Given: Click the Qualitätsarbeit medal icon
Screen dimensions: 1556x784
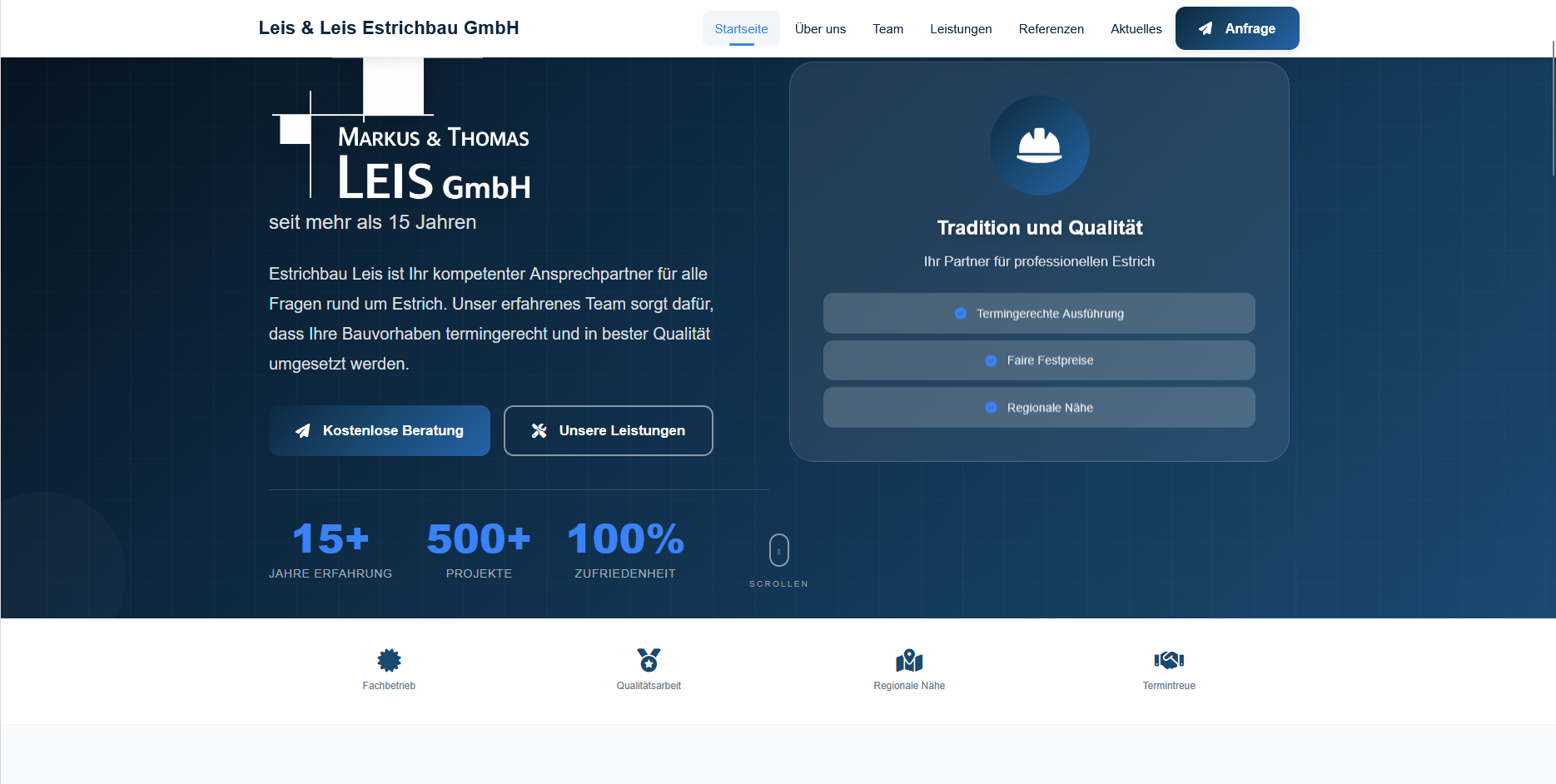Looking at the screenshot, I should coord(649,658).
